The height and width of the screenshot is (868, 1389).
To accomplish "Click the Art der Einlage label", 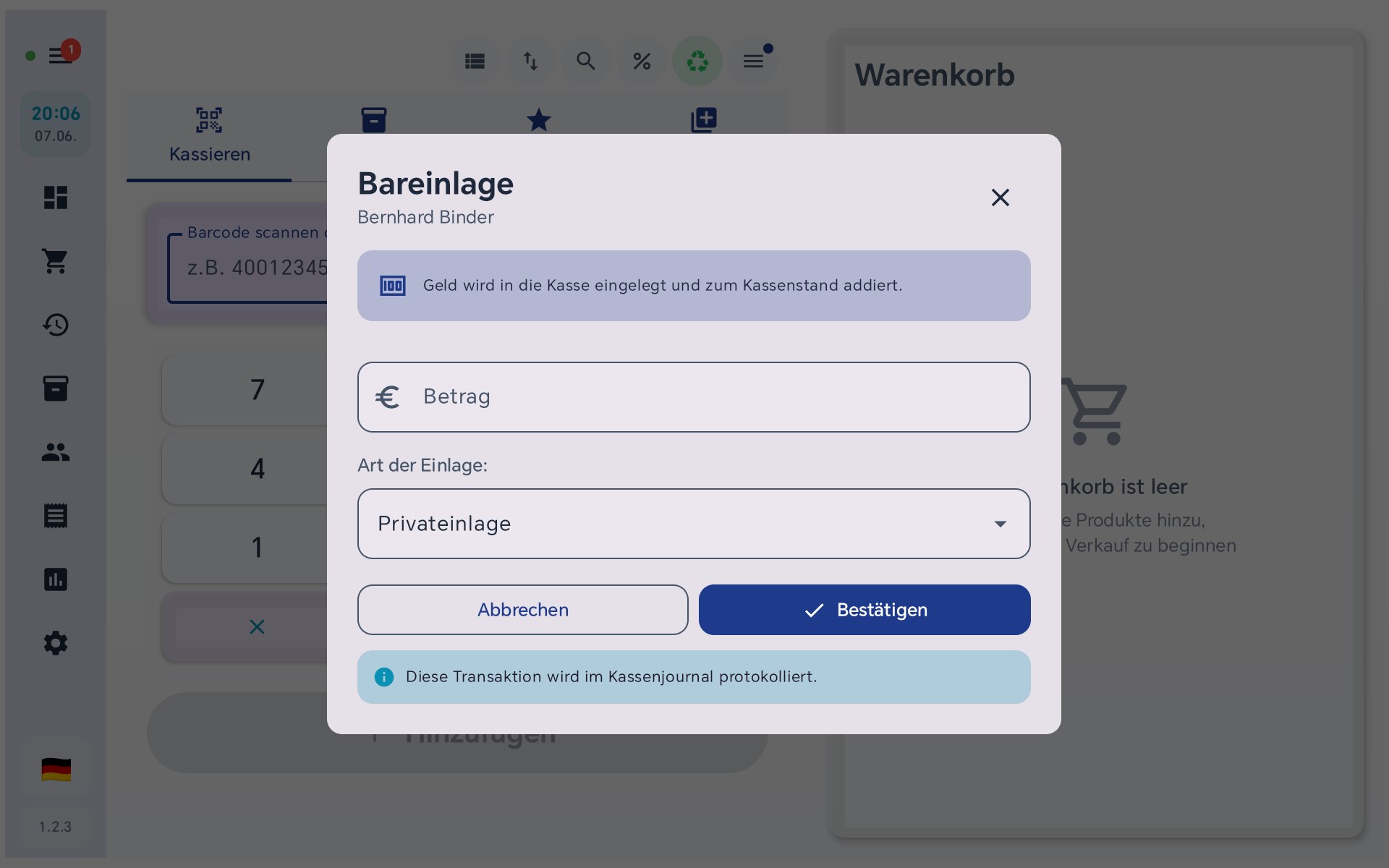I will [422, 465].
